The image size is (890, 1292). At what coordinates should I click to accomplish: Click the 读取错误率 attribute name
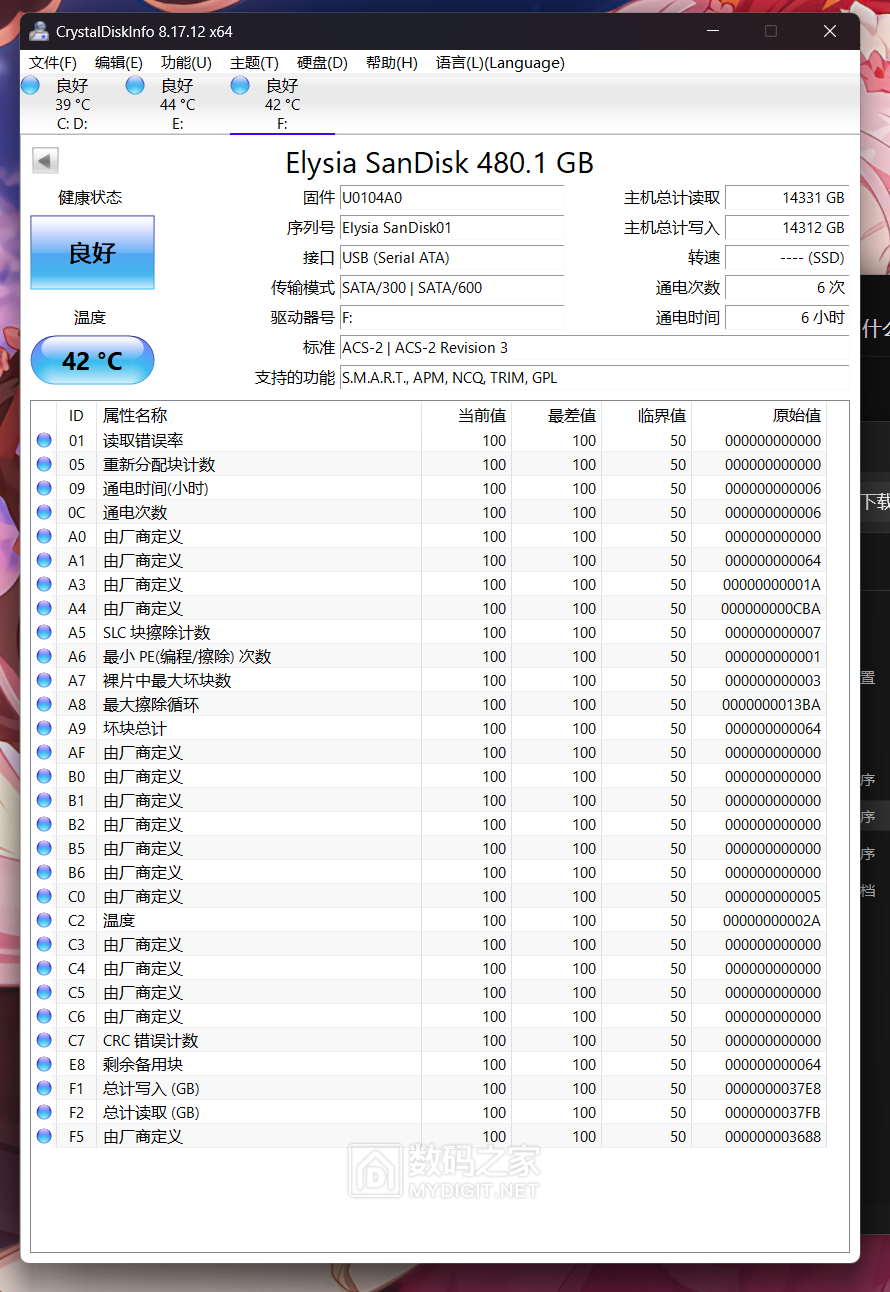[143, 440]
